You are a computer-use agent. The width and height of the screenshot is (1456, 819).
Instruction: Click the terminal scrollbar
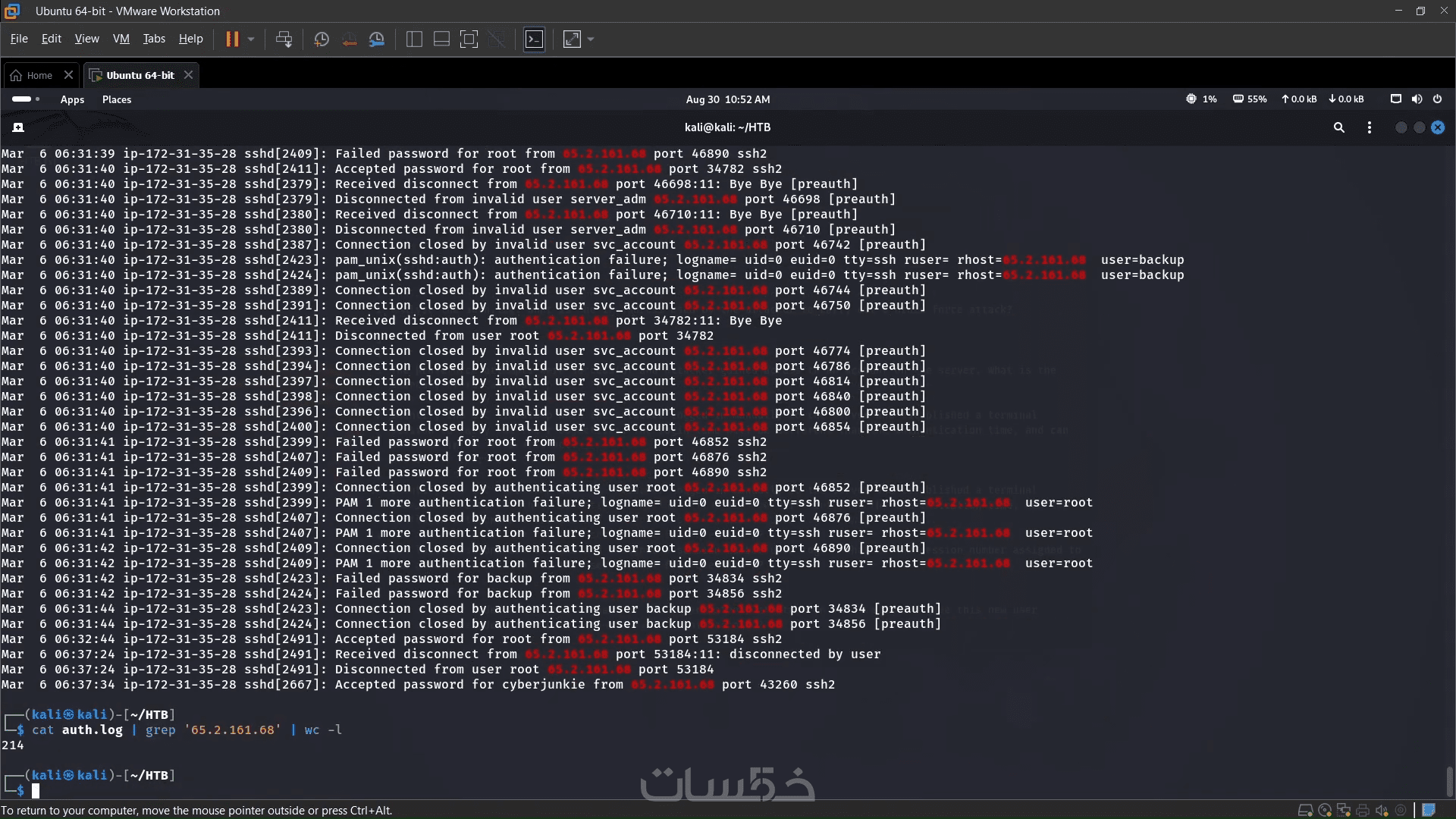(x=1449, y=781)
